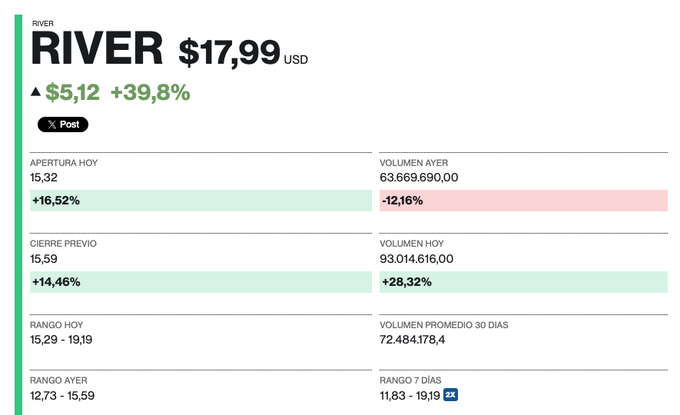
Task: Click the green +16,52% bar
Action: (x=200, y=200)
